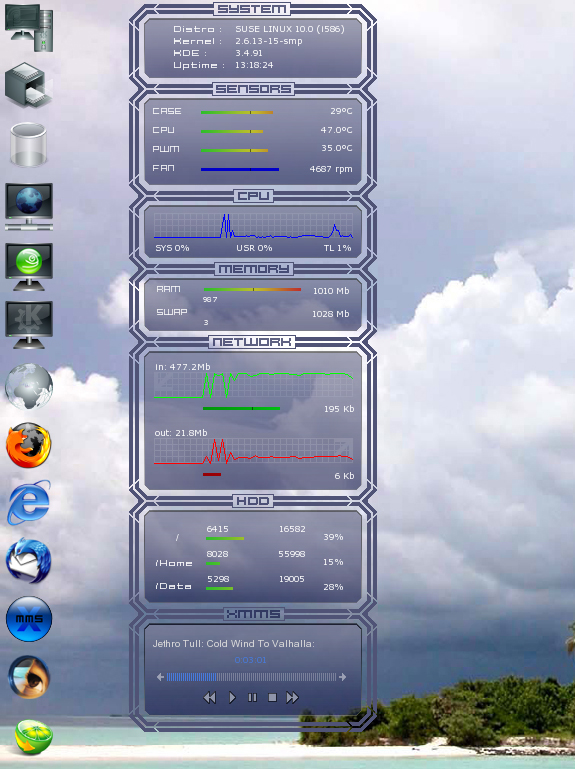Skip to next track in XMMS
The height and width of the screenshot is (769, 575).
pos(292,697)
